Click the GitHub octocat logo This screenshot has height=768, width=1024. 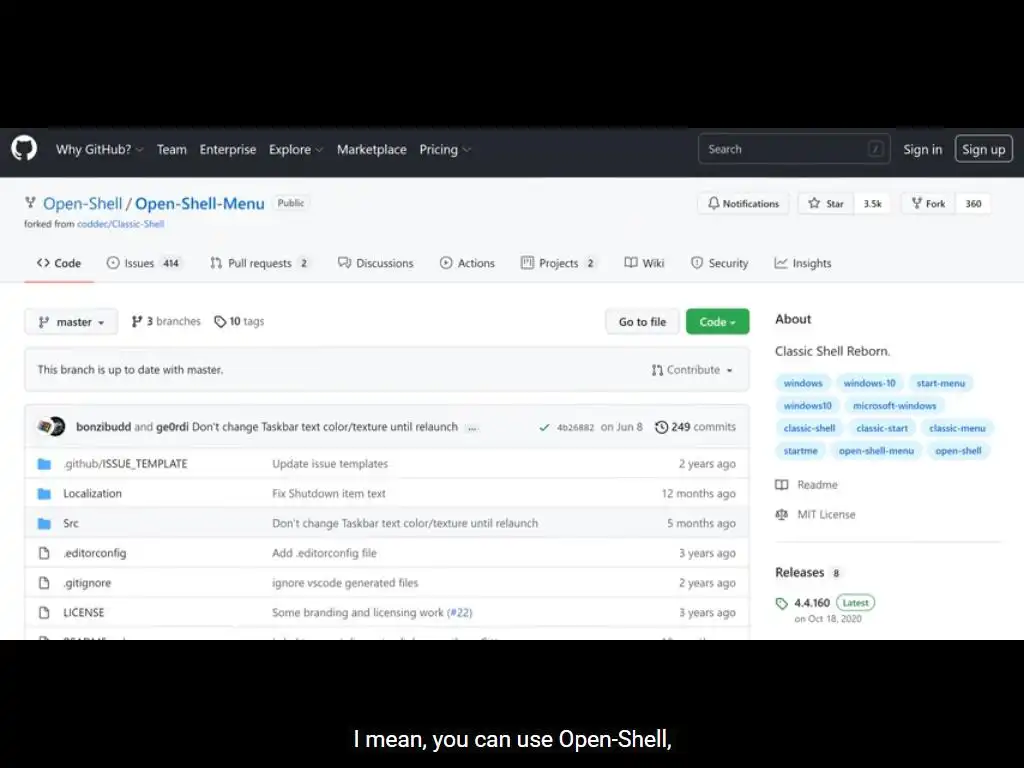pyautogui.click(x=24, y=149)
